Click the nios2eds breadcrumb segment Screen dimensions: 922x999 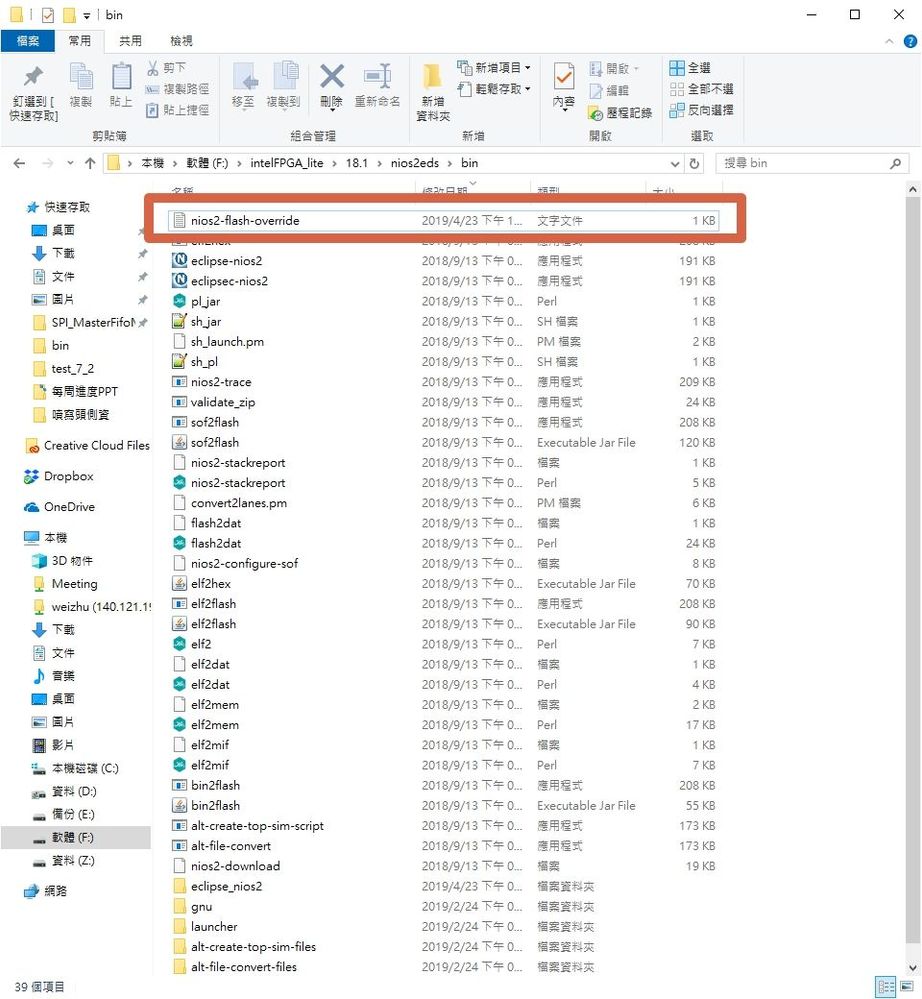click(415, 163)
